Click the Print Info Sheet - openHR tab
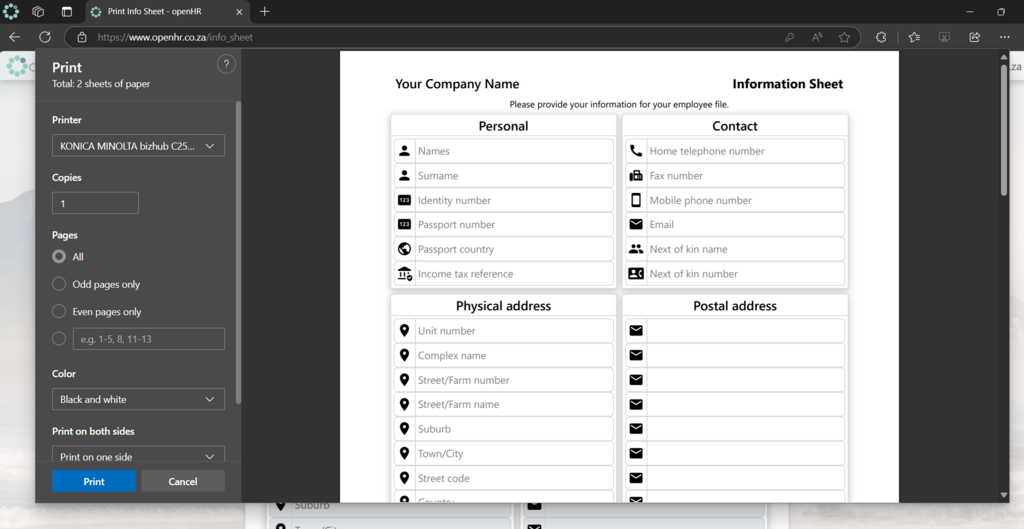 pyautogui.click(x=165, y=12)
